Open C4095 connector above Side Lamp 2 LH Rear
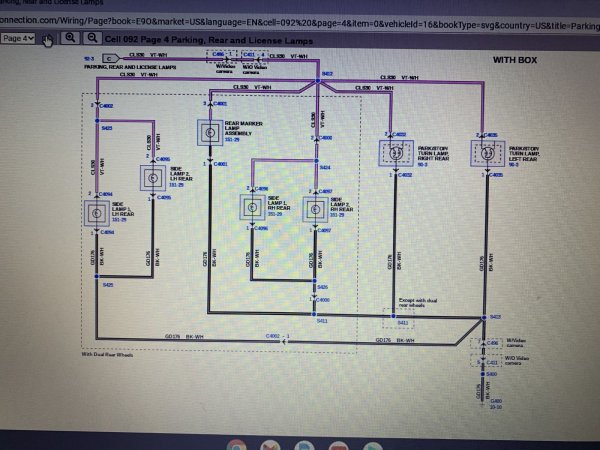 (163, 159)
